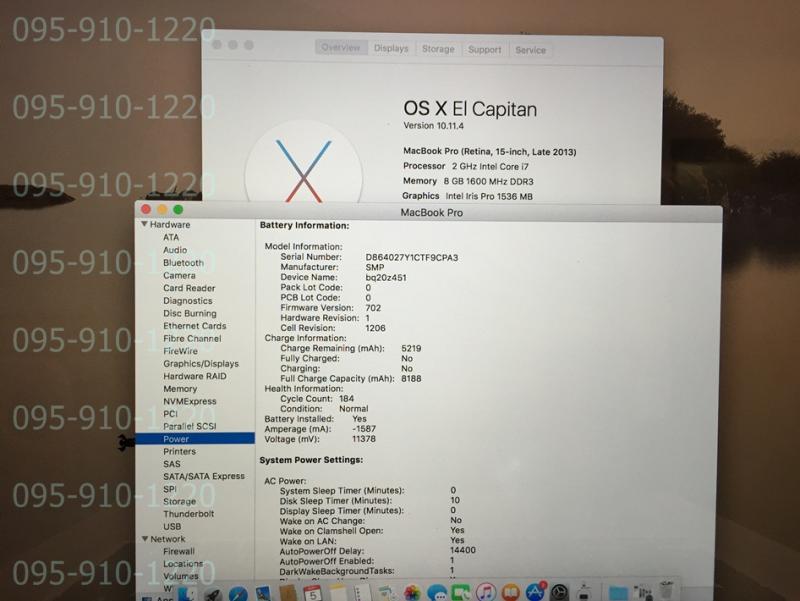Select Memory in sidebar
800x601 pixels.
point(180,389)
